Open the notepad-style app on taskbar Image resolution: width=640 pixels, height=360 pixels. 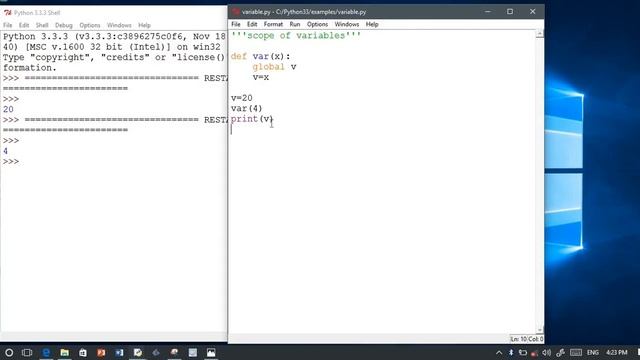[193, 353]
